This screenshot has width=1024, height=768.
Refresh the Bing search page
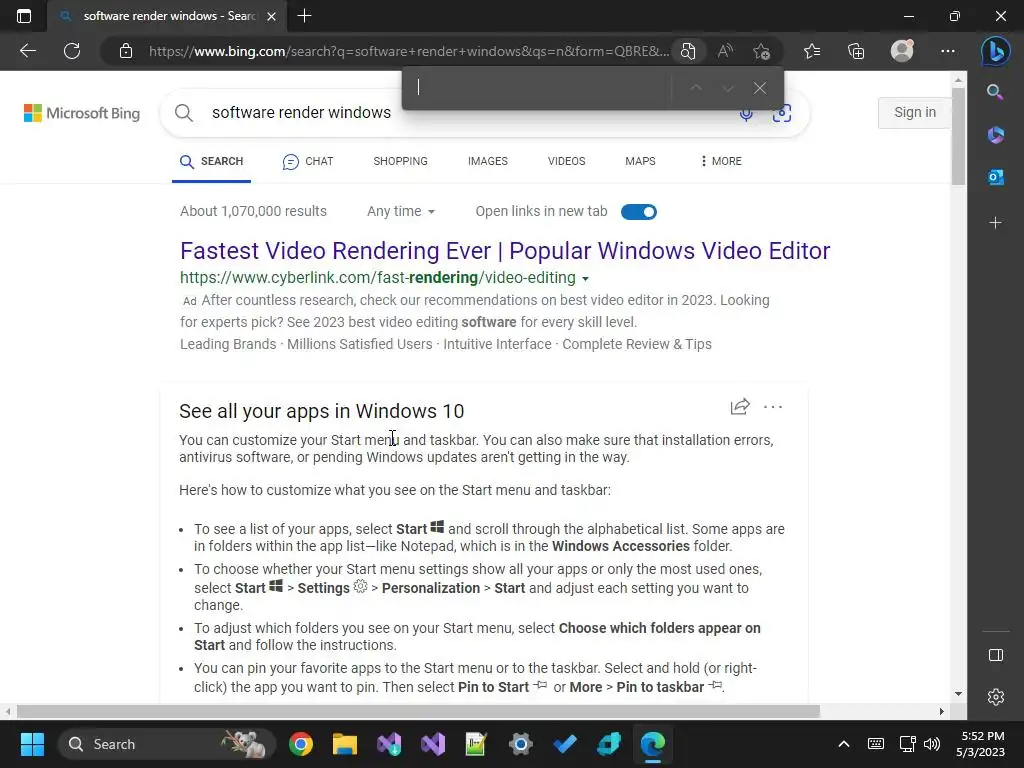tap(72, 51)
